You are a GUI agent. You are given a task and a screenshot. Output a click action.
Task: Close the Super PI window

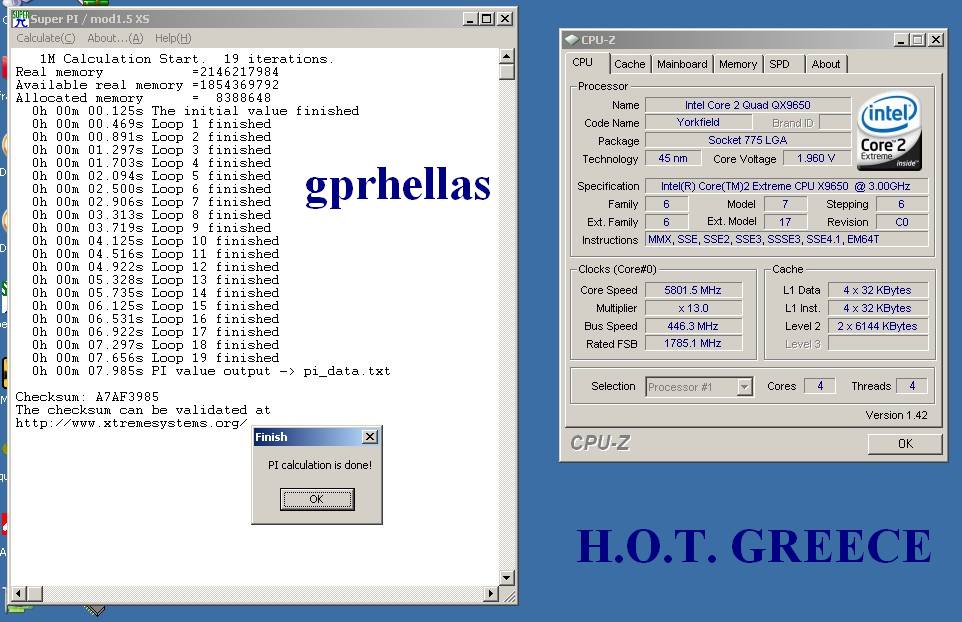click(504, 19)
